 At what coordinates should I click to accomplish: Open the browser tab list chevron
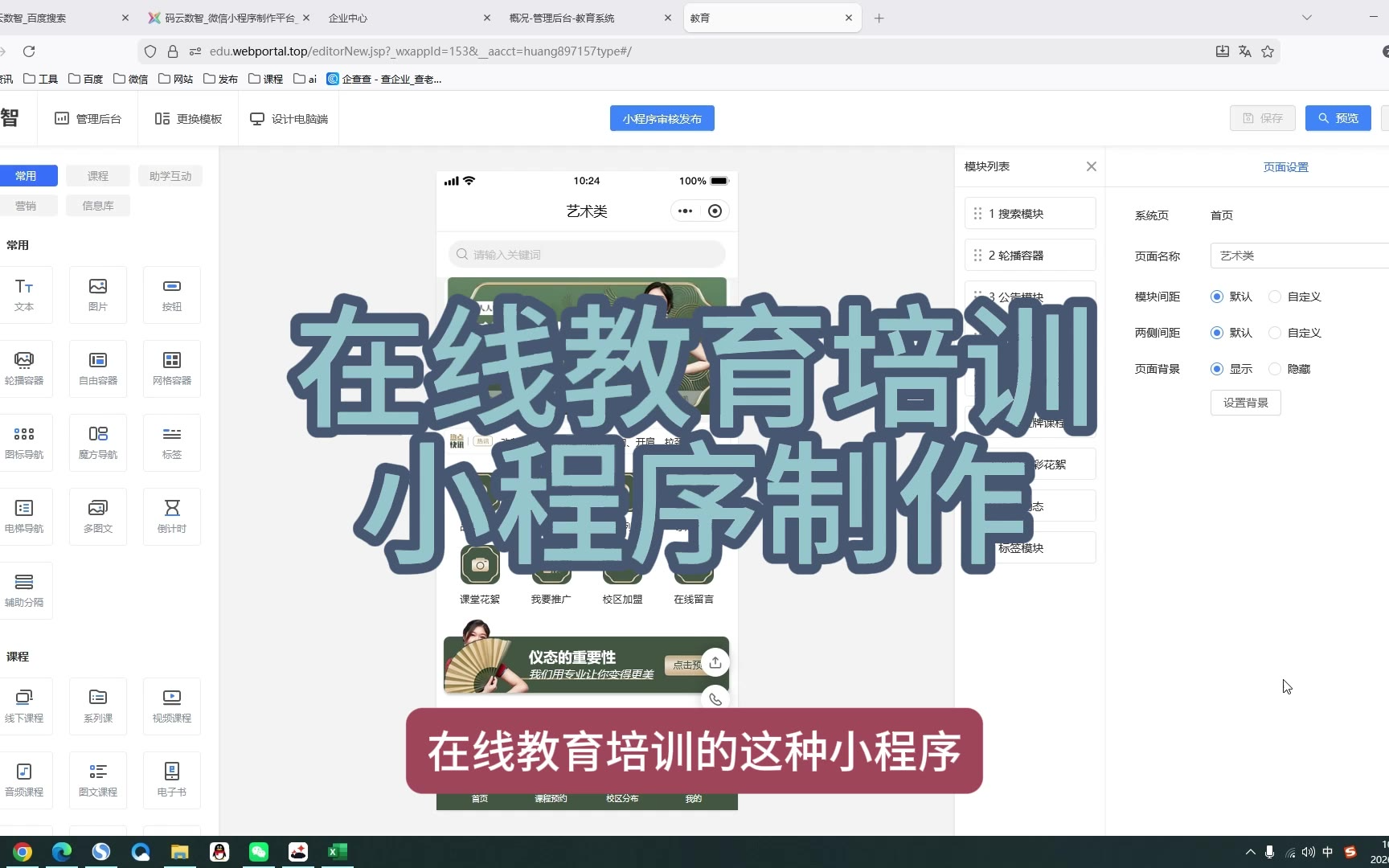click(x=1307, y=18)
